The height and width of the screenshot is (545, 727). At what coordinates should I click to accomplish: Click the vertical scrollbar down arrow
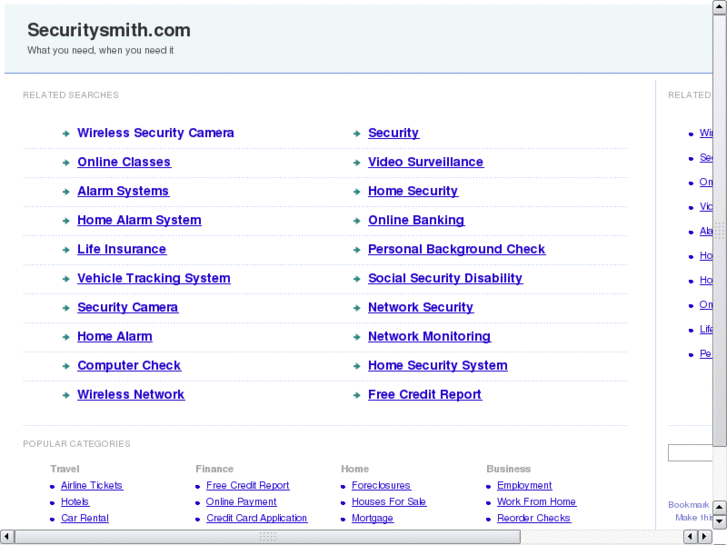[x=720, y=522]
